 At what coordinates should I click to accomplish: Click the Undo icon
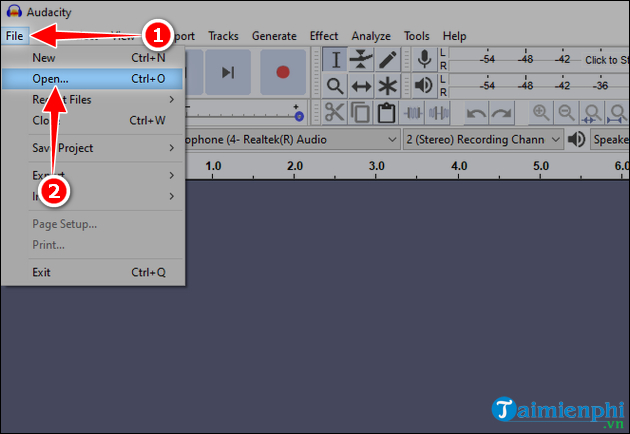tap(477, 113)
